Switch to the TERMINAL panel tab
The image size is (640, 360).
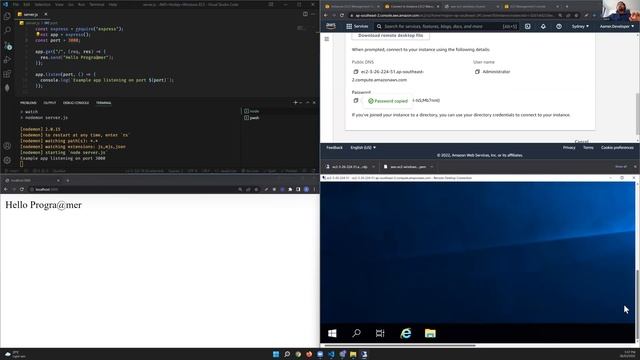click(104, 103)
